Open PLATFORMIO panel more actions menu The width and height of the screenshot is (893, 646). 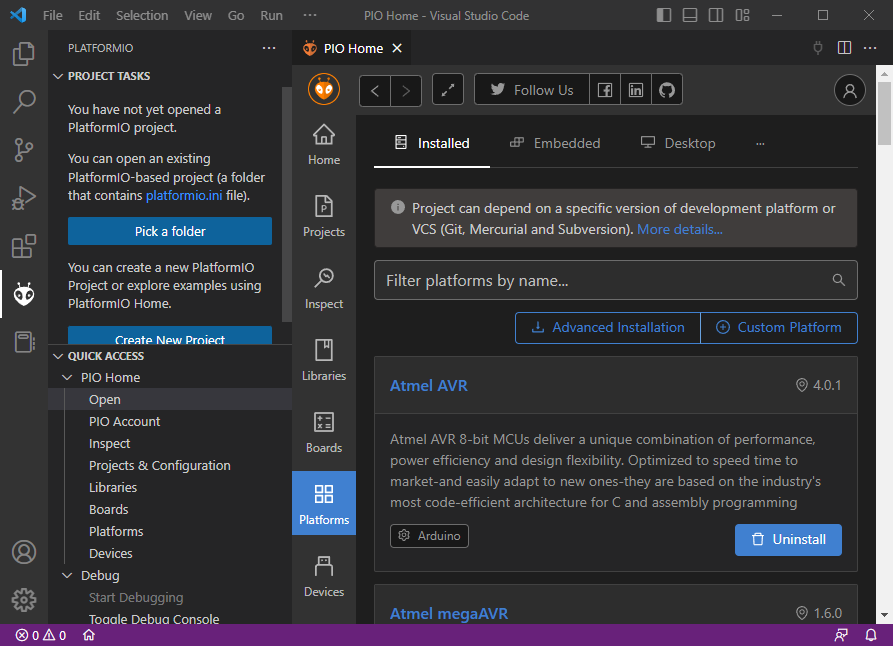(x=269, y=48)
